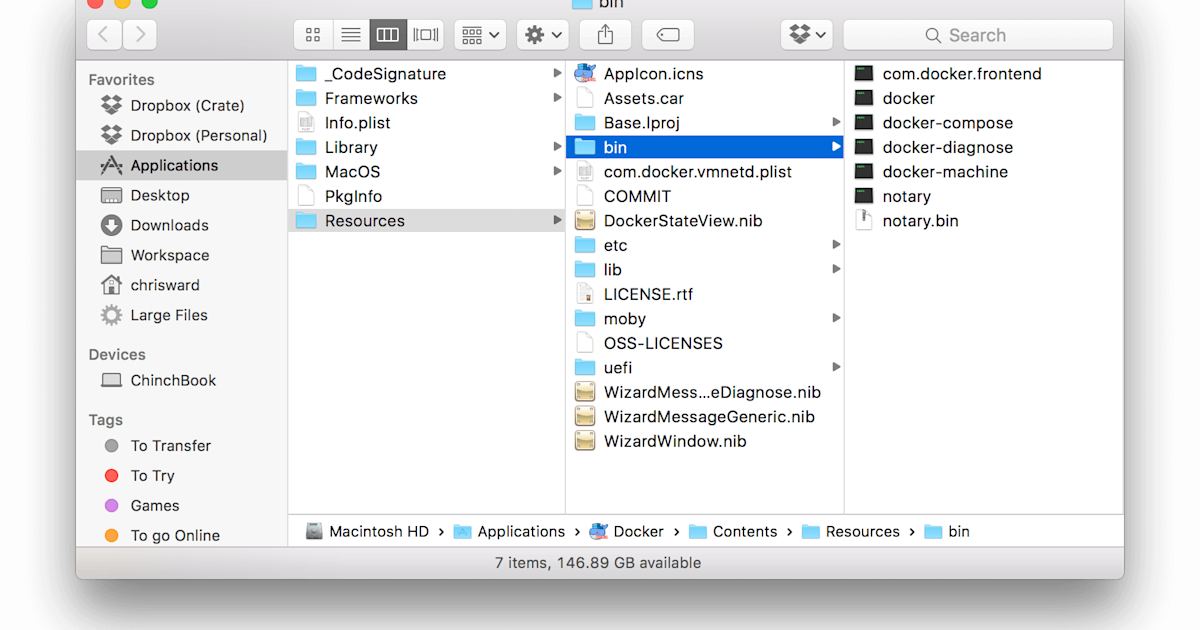The height and width of the screenshot is (630, 1200).
Task: Select the OSS-LICENSES file
Action: [x=705, y=343]
